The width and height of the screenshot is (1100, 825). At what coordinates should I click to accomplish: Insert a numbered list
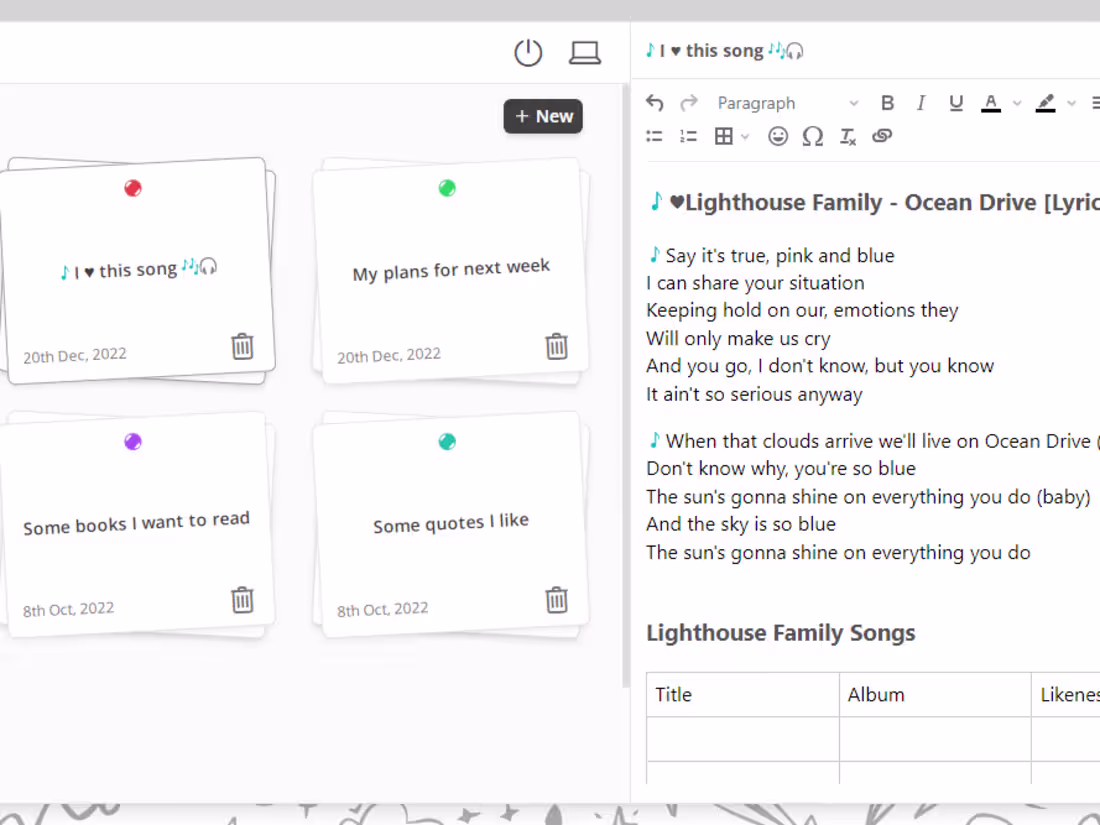pyautogui.click(x=689, y=136)
